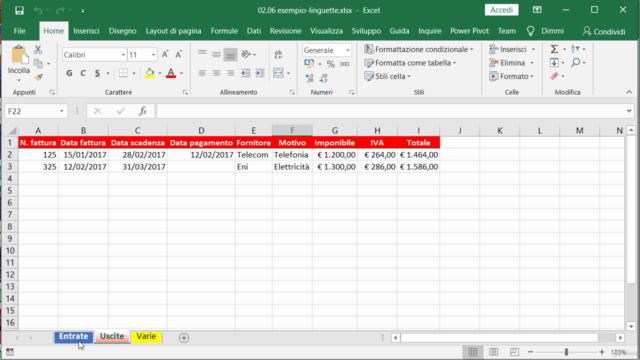This screenshot has width=640, height=360.
Task: Click the thousands separator 000 icon
Action: tap(344, 64)
